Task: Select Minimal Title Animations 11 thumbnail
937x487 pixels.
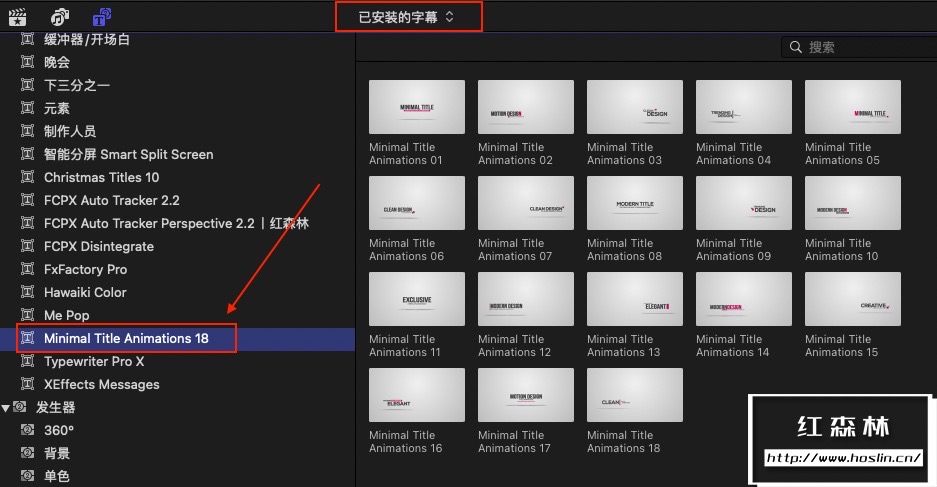Action: tap(417, 299)
